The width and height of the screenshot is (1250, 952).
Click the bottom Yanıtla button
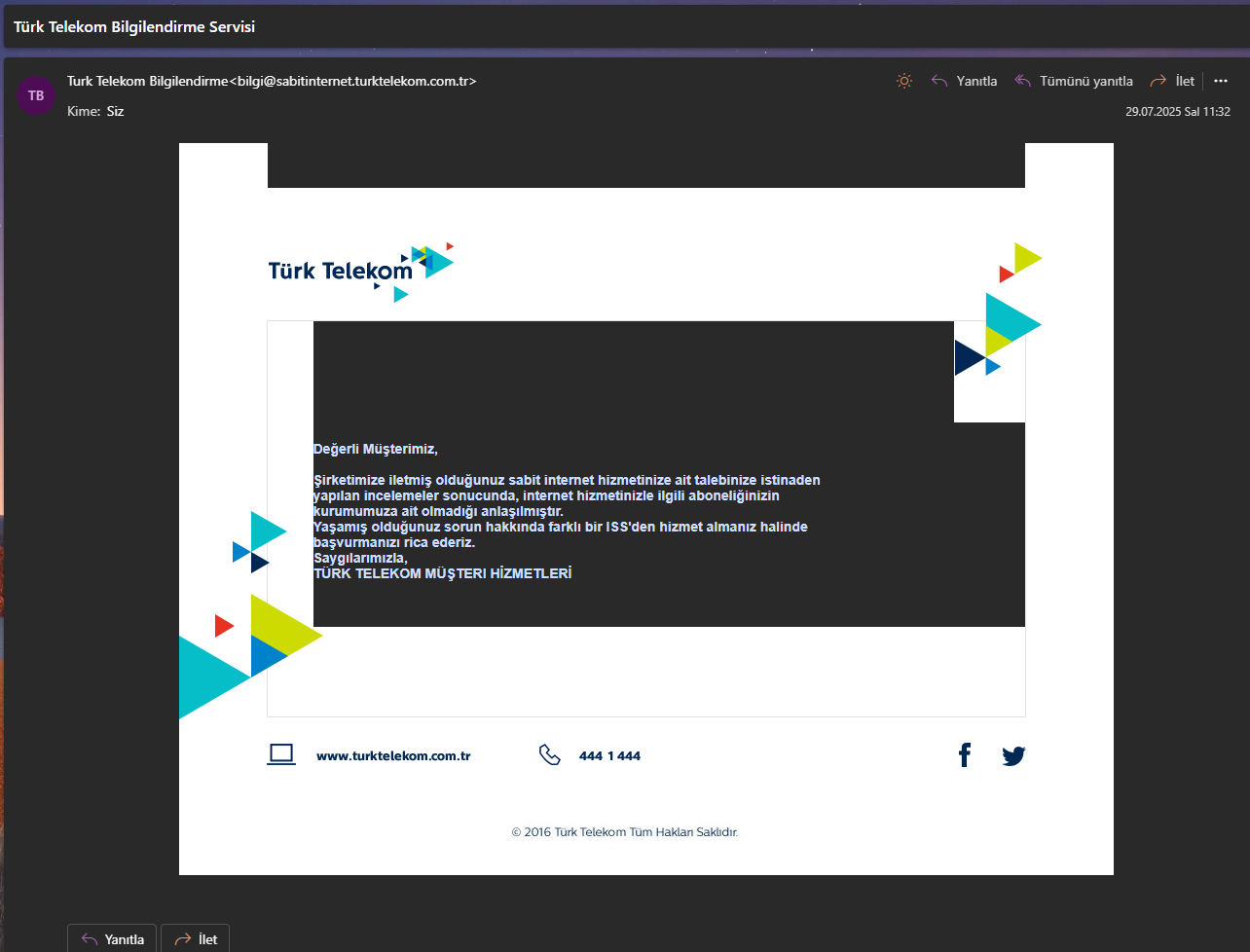112,939
